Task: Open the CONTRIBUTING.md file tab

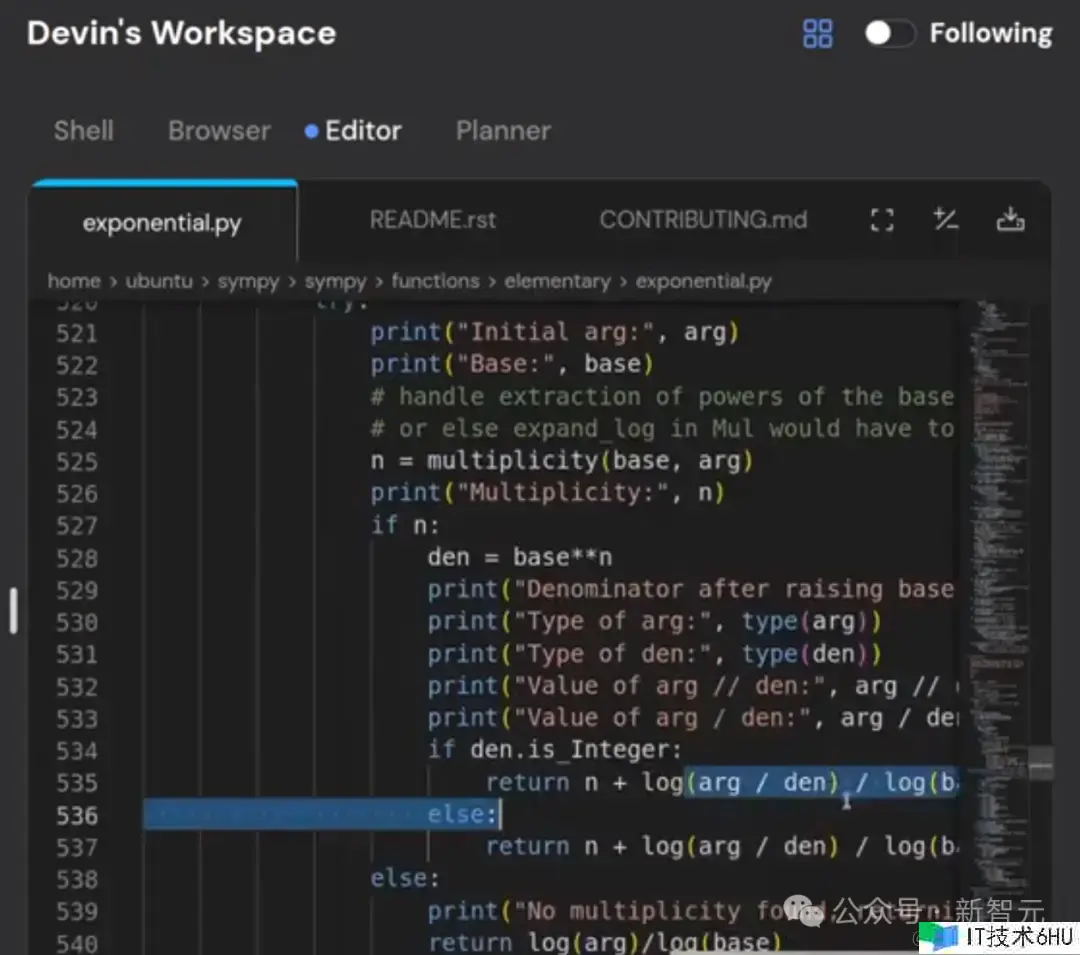Action: 702,221
